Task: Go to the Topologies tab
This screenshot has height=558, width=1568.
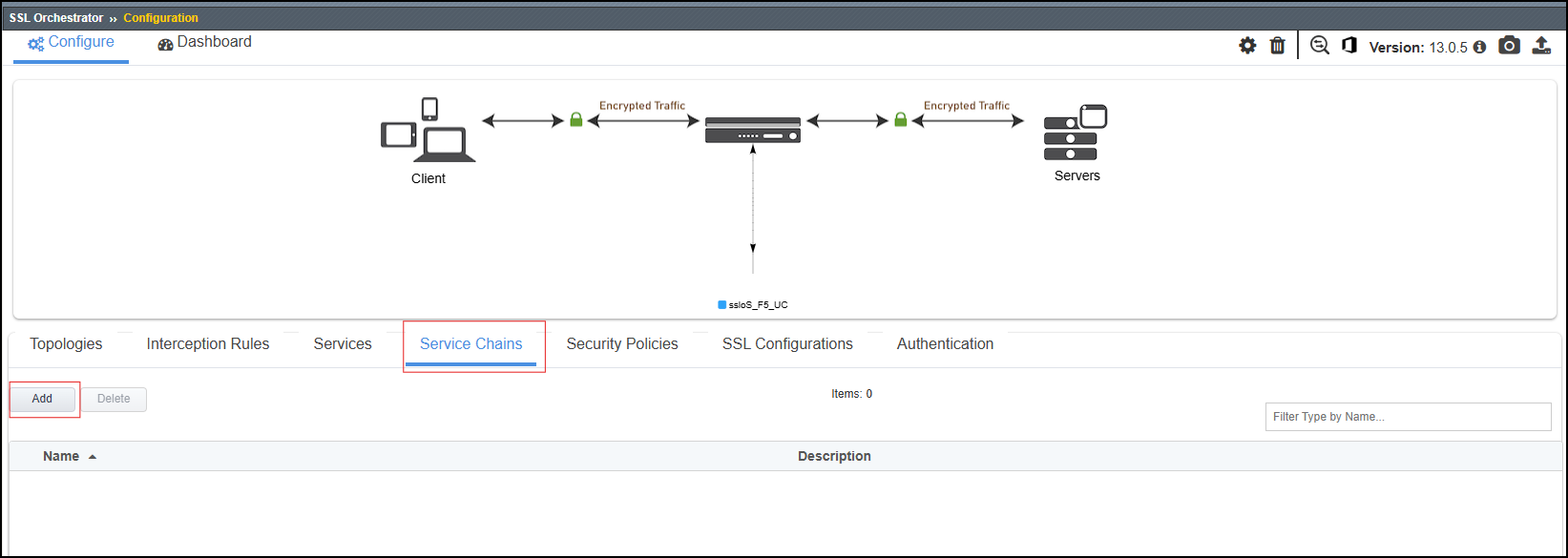Action: click(x=66, y=344)
